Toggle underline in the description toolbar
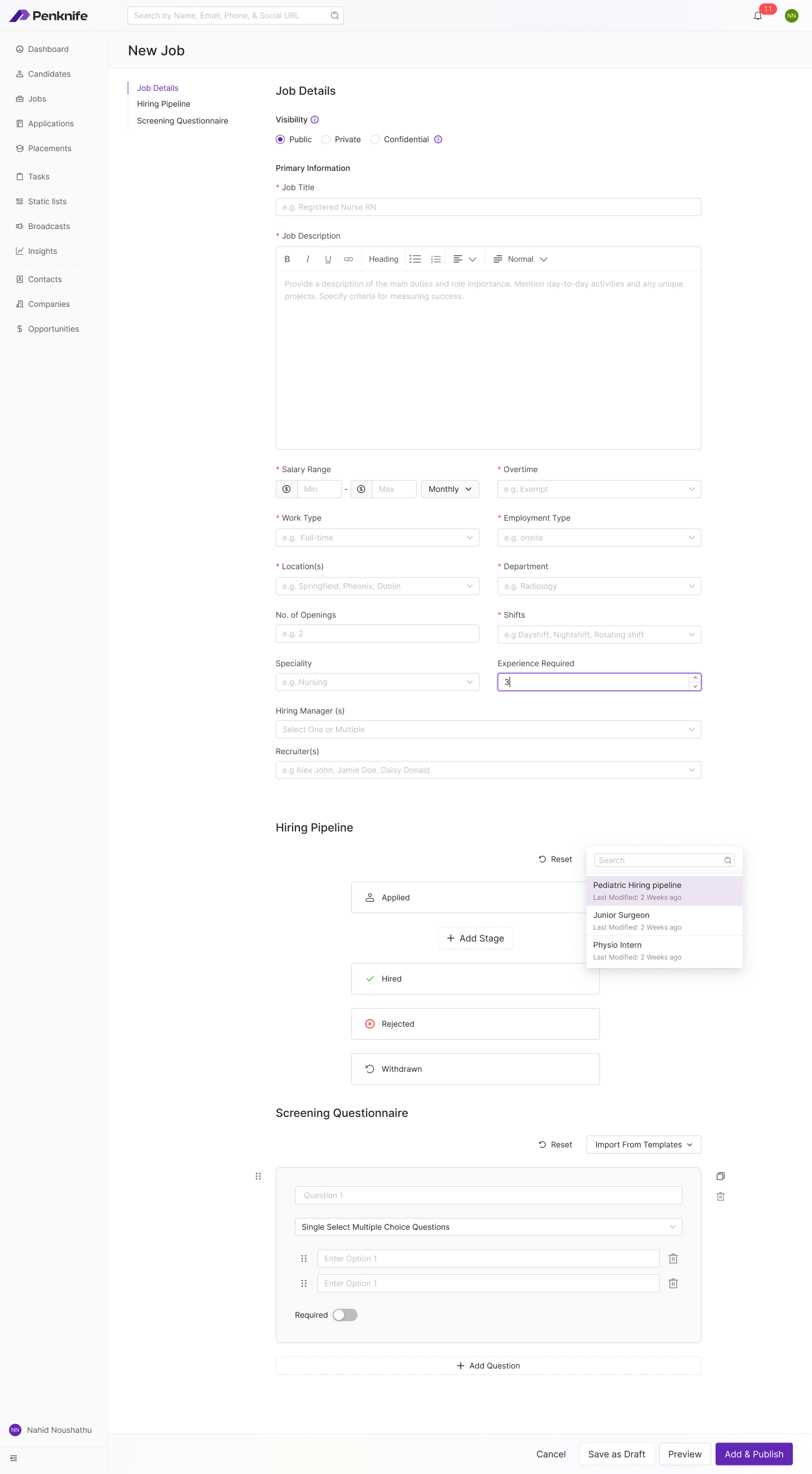The width and height of the screenshot is (812, 1474). 328,259
